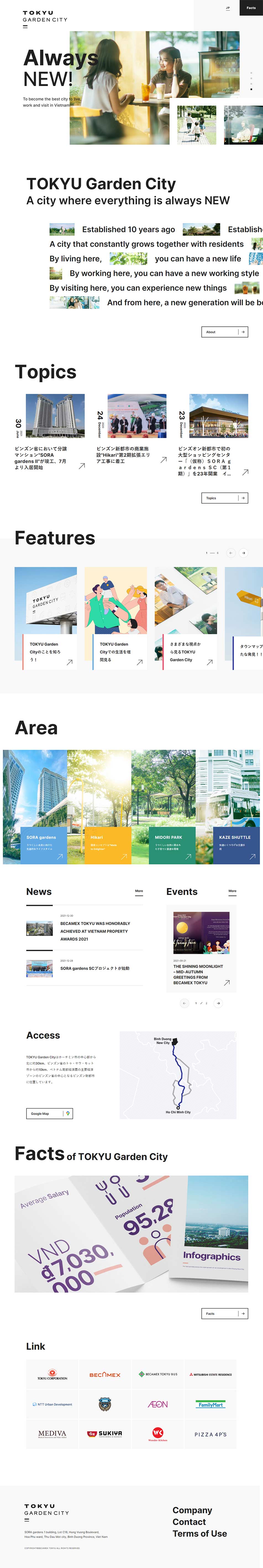Open the hero thumbnail of children walking
263x1568 pixels.
click(197, 125)
